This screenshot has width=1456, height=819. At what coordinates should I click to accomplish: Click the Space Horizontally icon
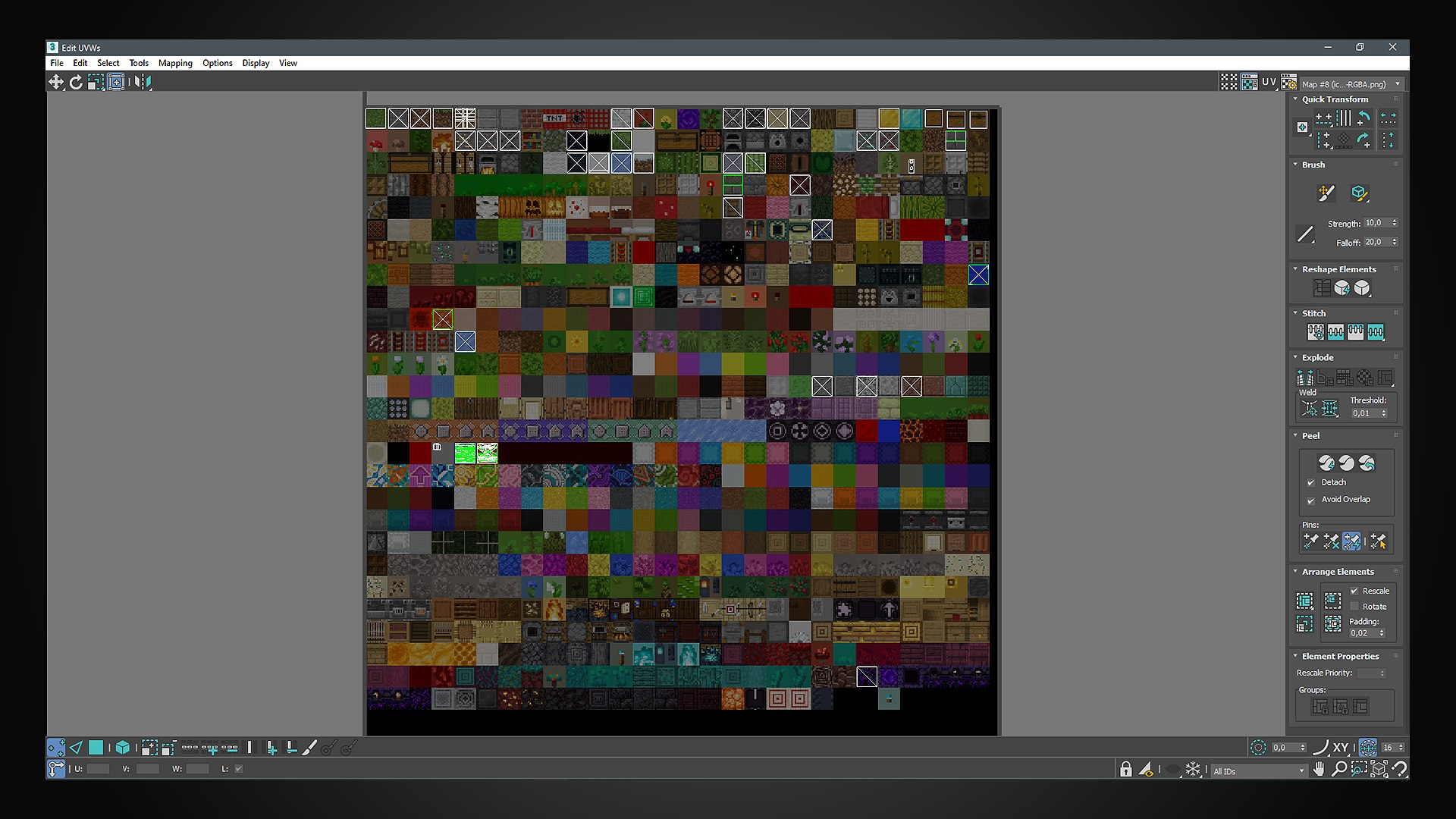tap(1389, 118)
